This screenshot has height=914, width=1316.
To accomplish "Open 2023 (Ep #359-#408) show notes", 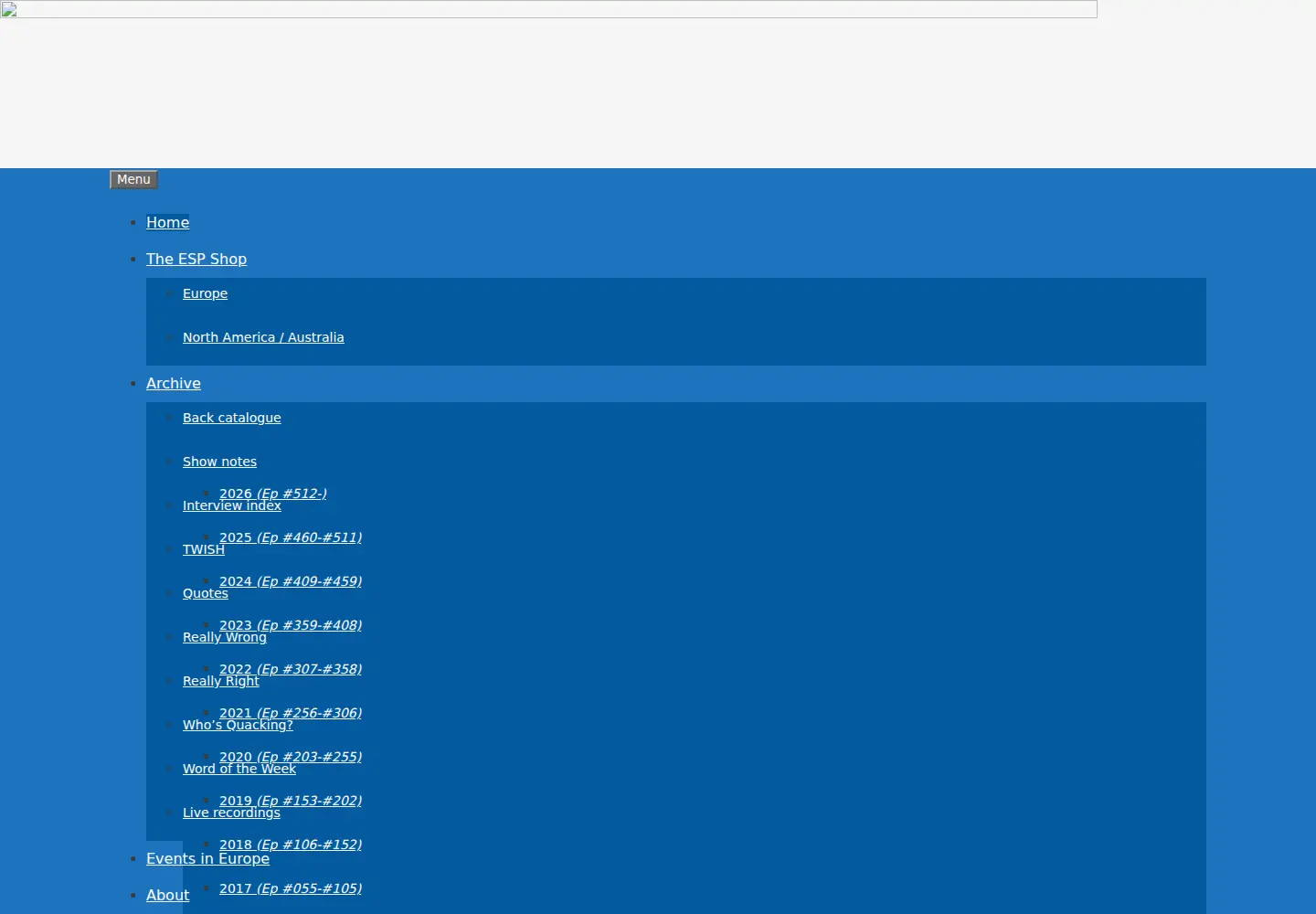I will [x=291, y=625].
